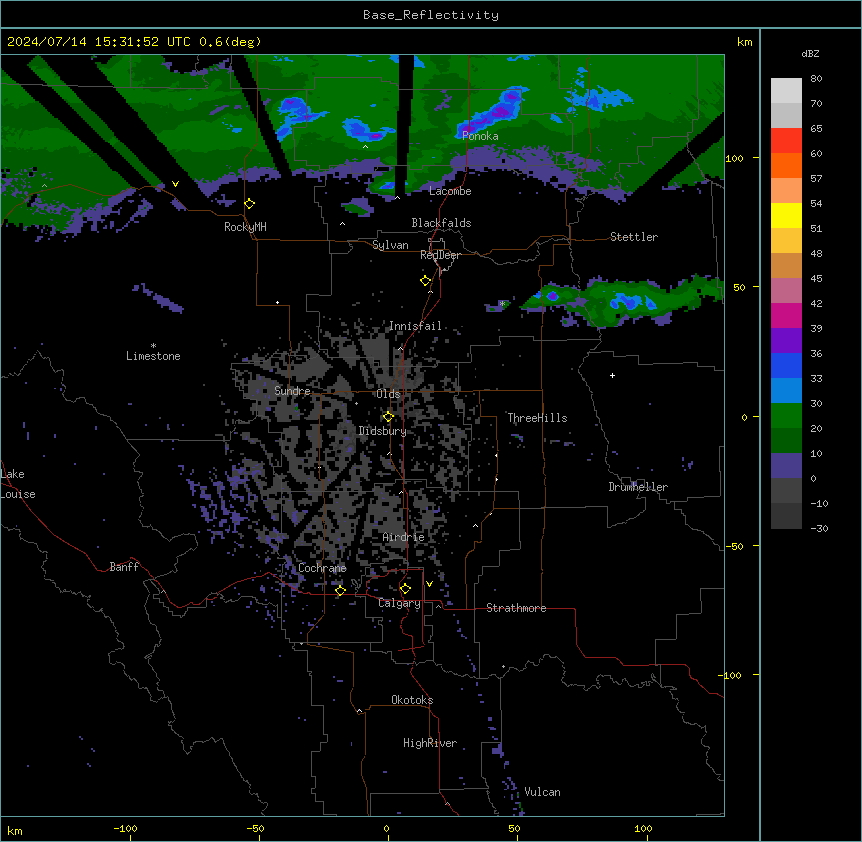Click the yellow km label at top right
Screen dimensions: 862x842
[745, 42]
